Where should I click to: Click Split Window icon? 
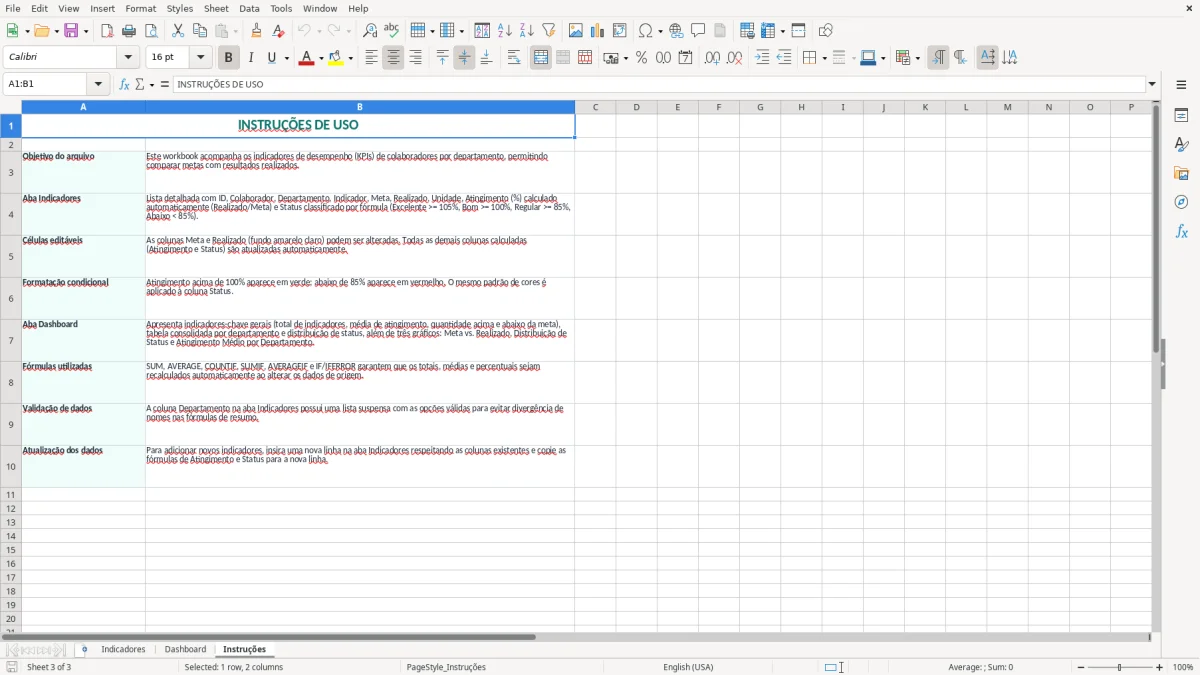click(x=799, y=31)
